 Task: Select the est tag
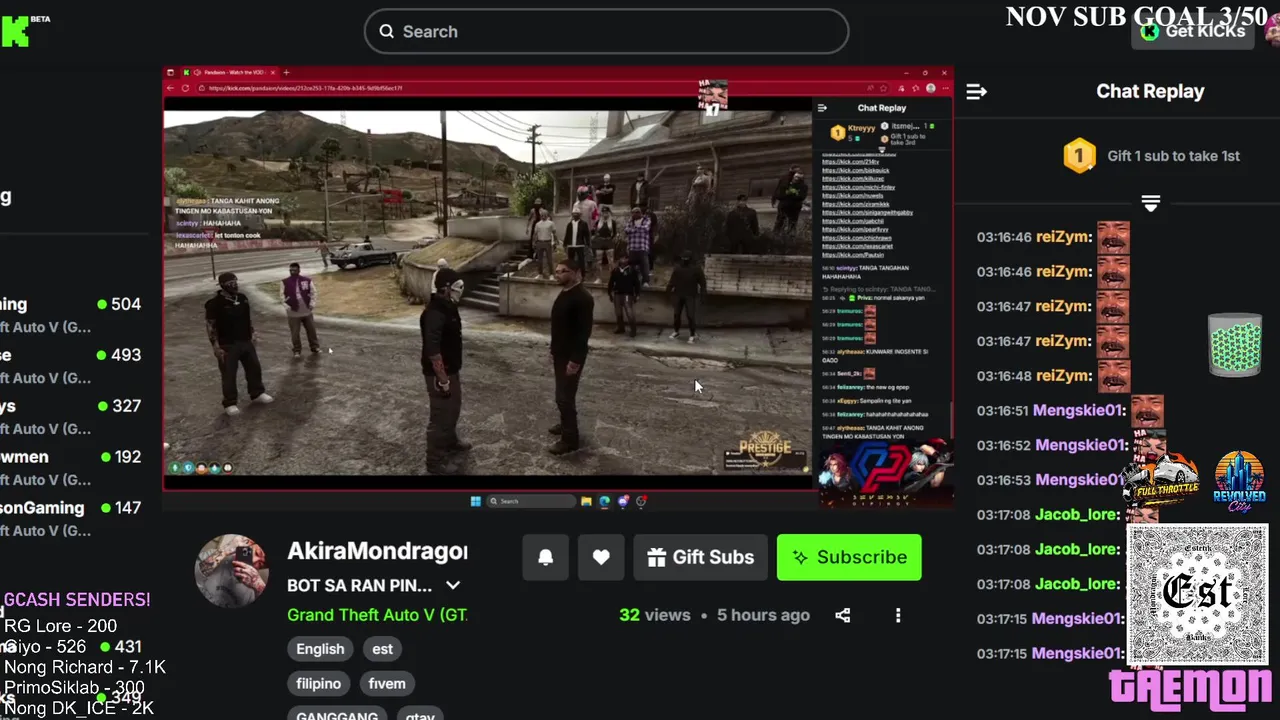pyautogui.click(x=383, y=649)
